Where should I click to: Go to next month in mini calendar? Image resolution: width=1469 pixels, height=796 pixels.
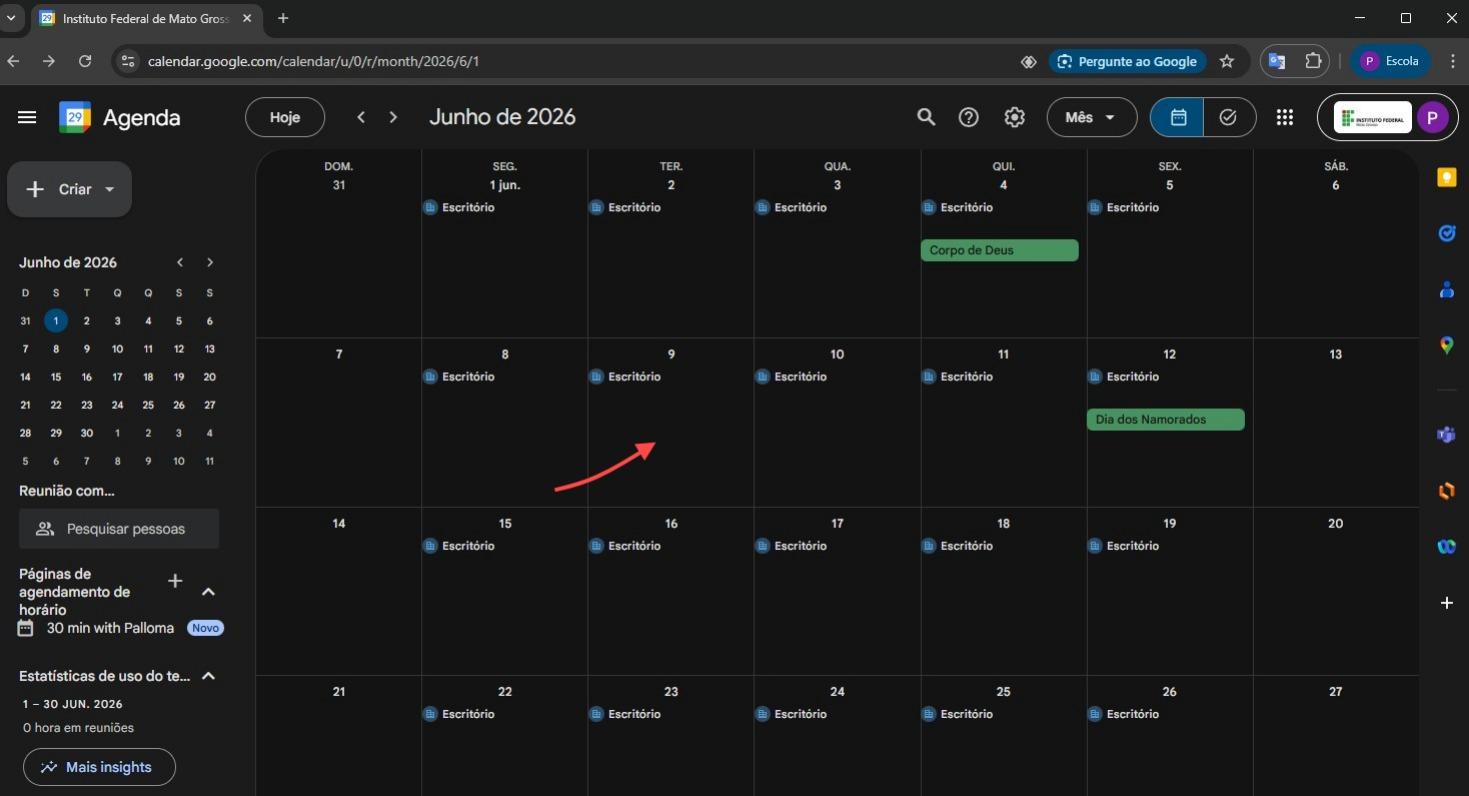[x=210, y=262]
